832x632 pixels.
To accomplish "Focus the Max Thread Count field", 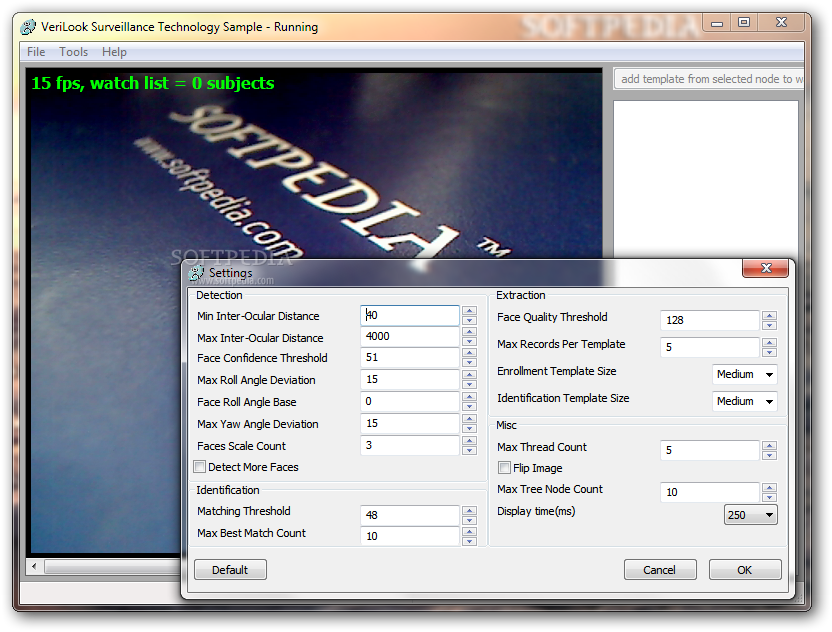I will pyautogui.click(x=710, y=450).
